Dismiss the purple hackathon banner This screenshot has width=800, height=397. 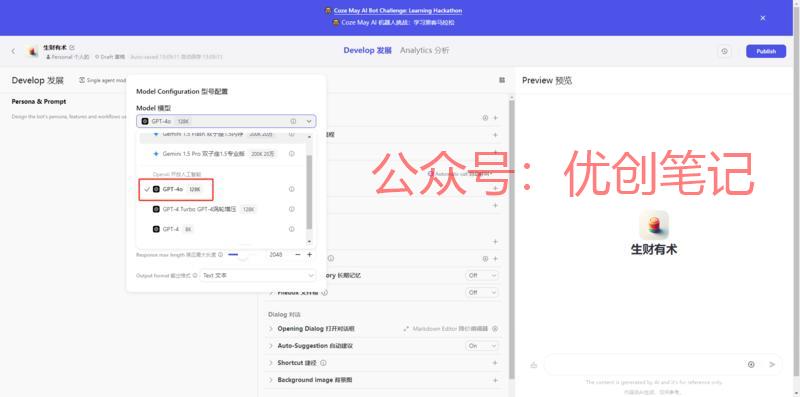coord(763,18)
